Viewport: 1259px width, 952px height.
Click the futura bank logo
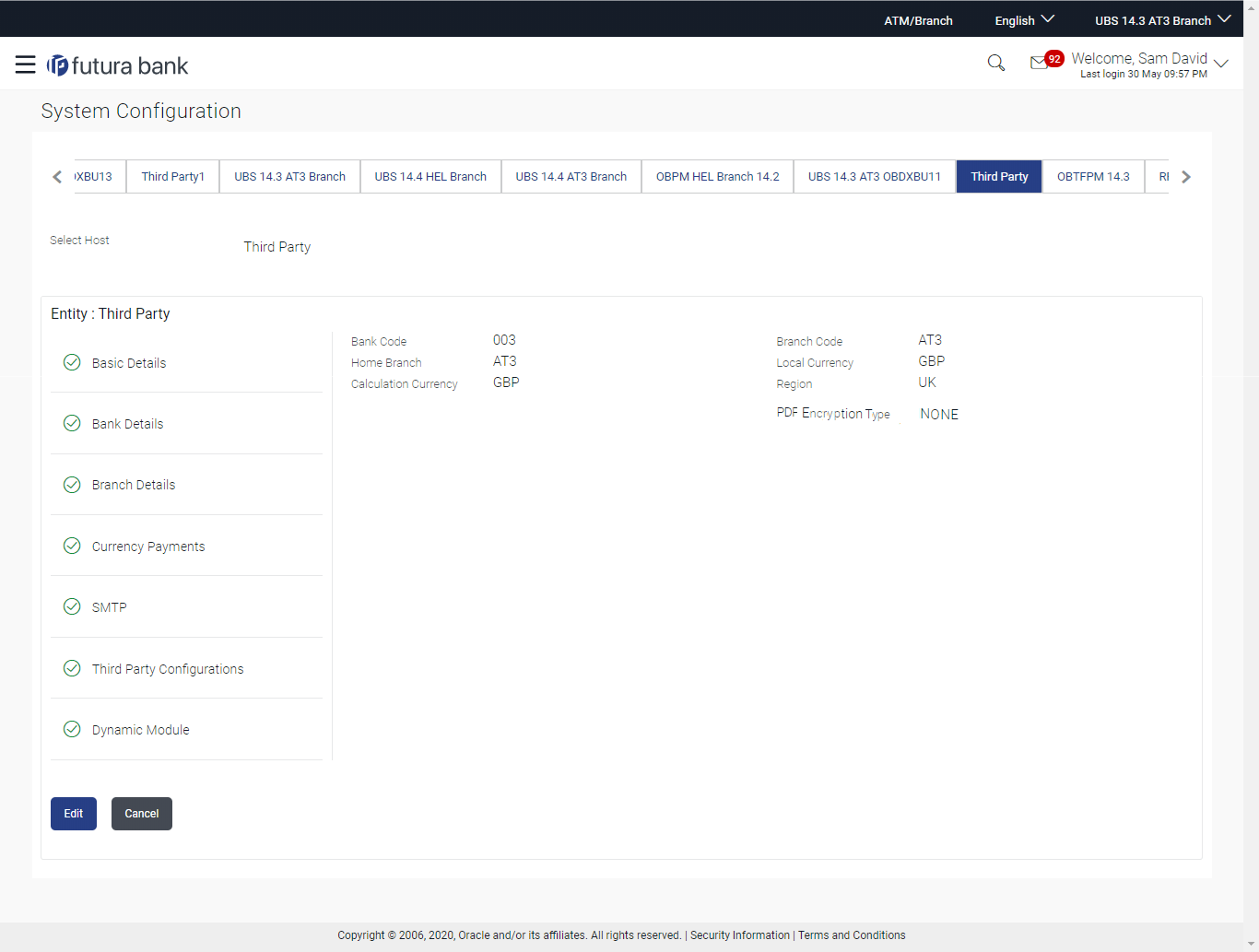tap(118, 65)
